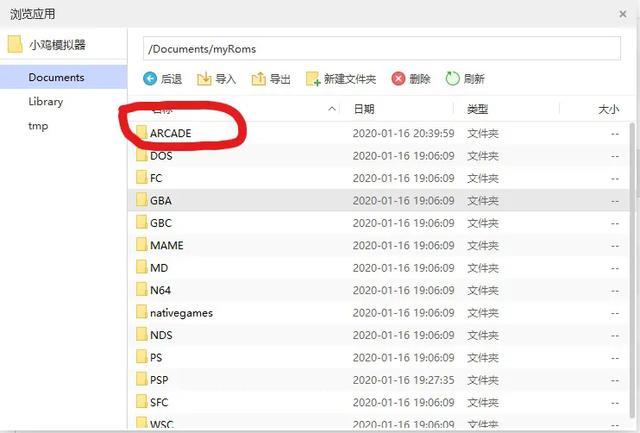Screen dimensions: 640x433
Task: Select the N64 folder name
Action: [160, 291]
